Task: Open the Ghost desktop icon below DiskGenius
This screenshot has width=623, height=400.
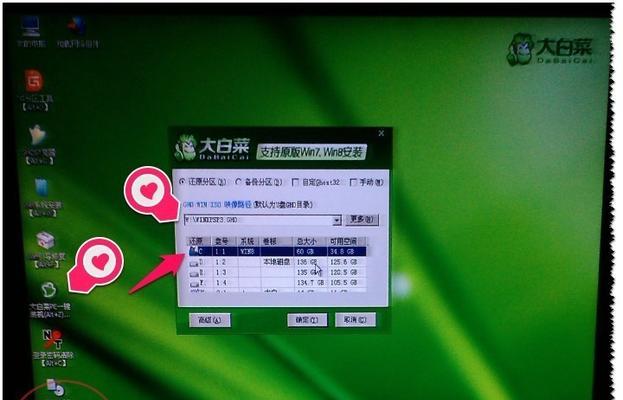Action: pos(37,135)
